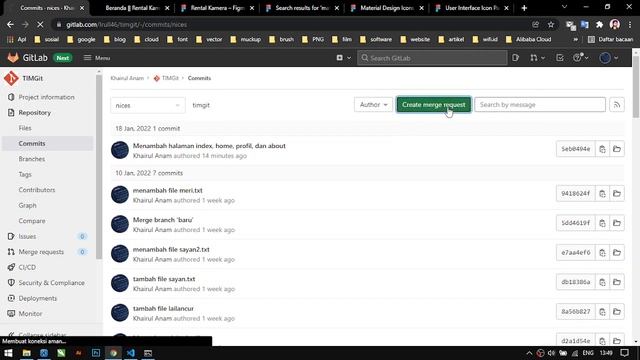Open Project information in sidebar
The width and height of the screenshot is (640, 360).
click(47, 97)
